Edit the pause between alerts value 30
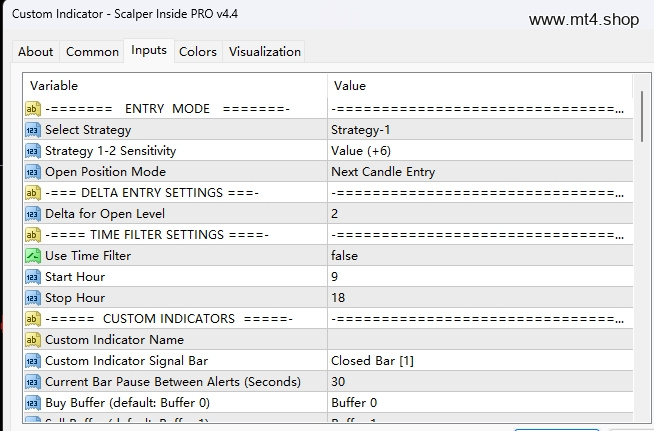654x431 pixels. pos(480,382)
